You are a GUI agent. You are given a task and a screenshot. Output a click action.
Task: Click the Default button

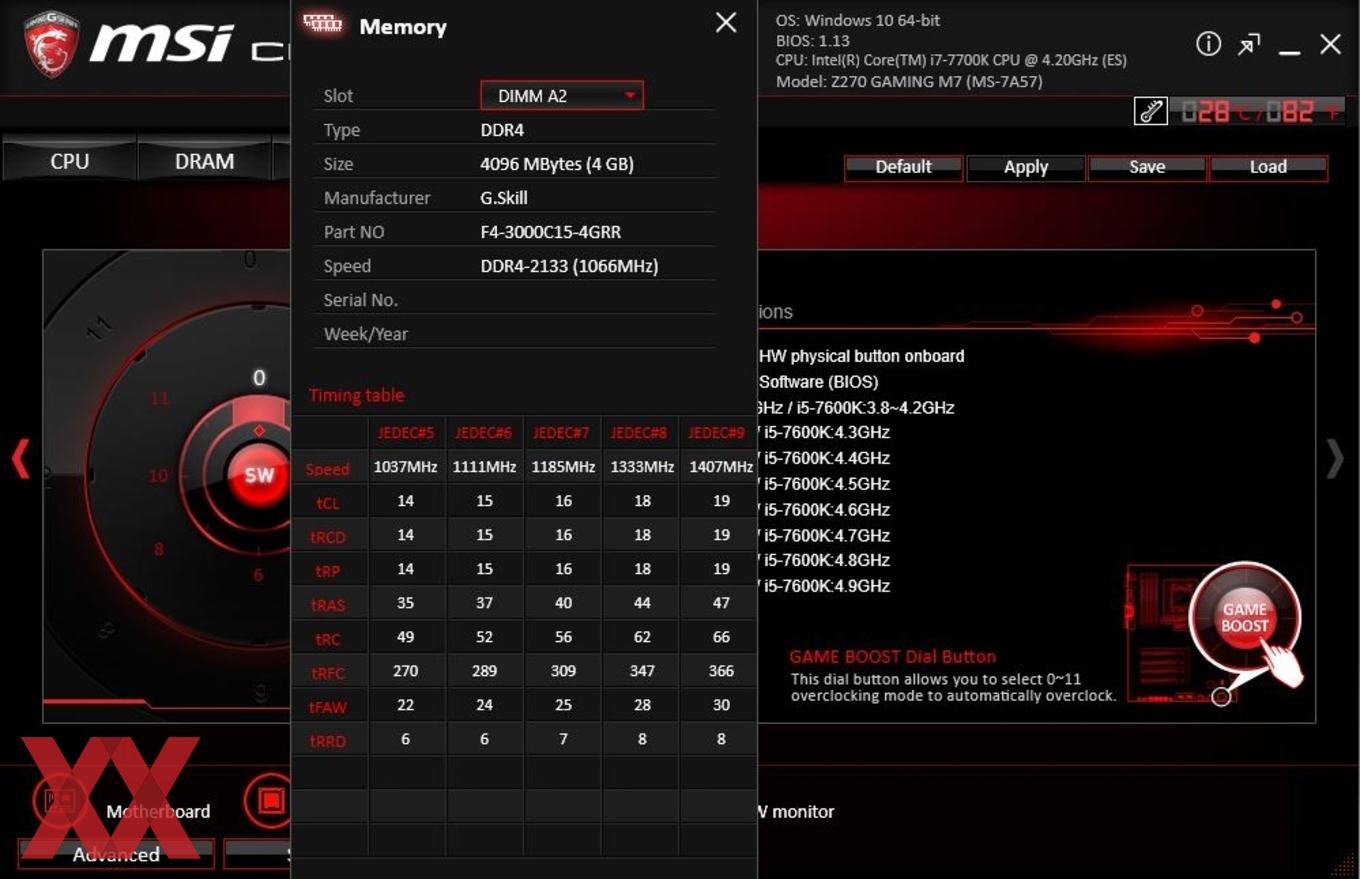(x=903, y=167)
